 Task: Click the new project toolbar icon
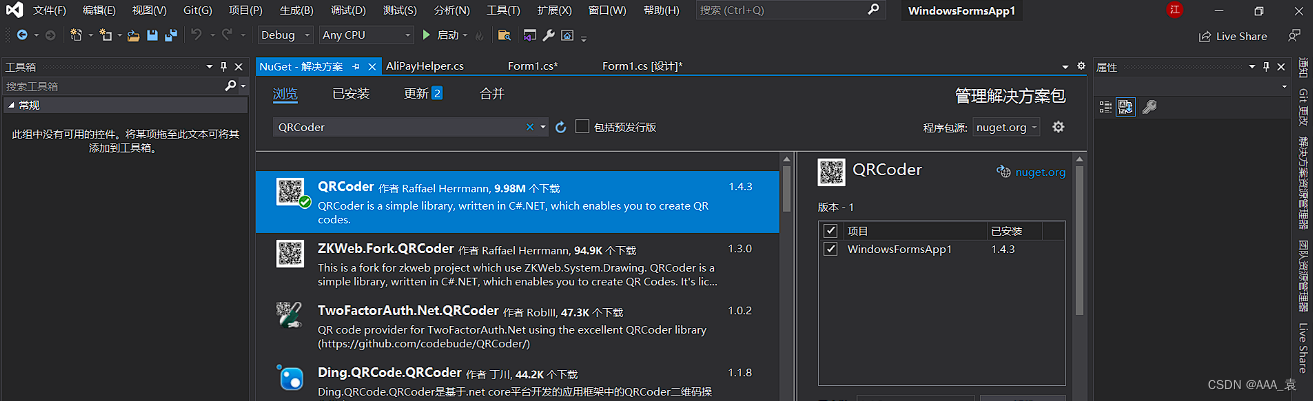(77, 35)
